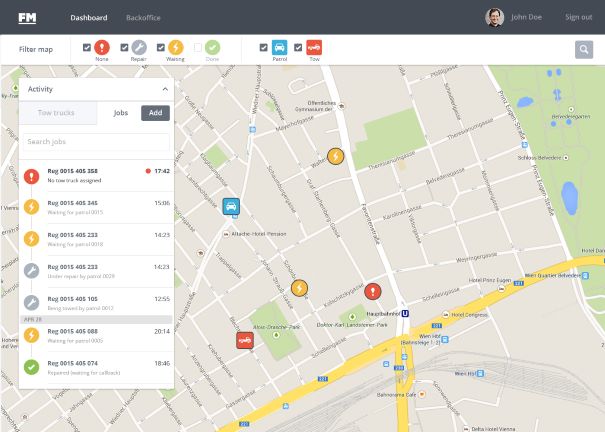
Task: Click red alert icon of job 358
Action: (x=31, y=176)
